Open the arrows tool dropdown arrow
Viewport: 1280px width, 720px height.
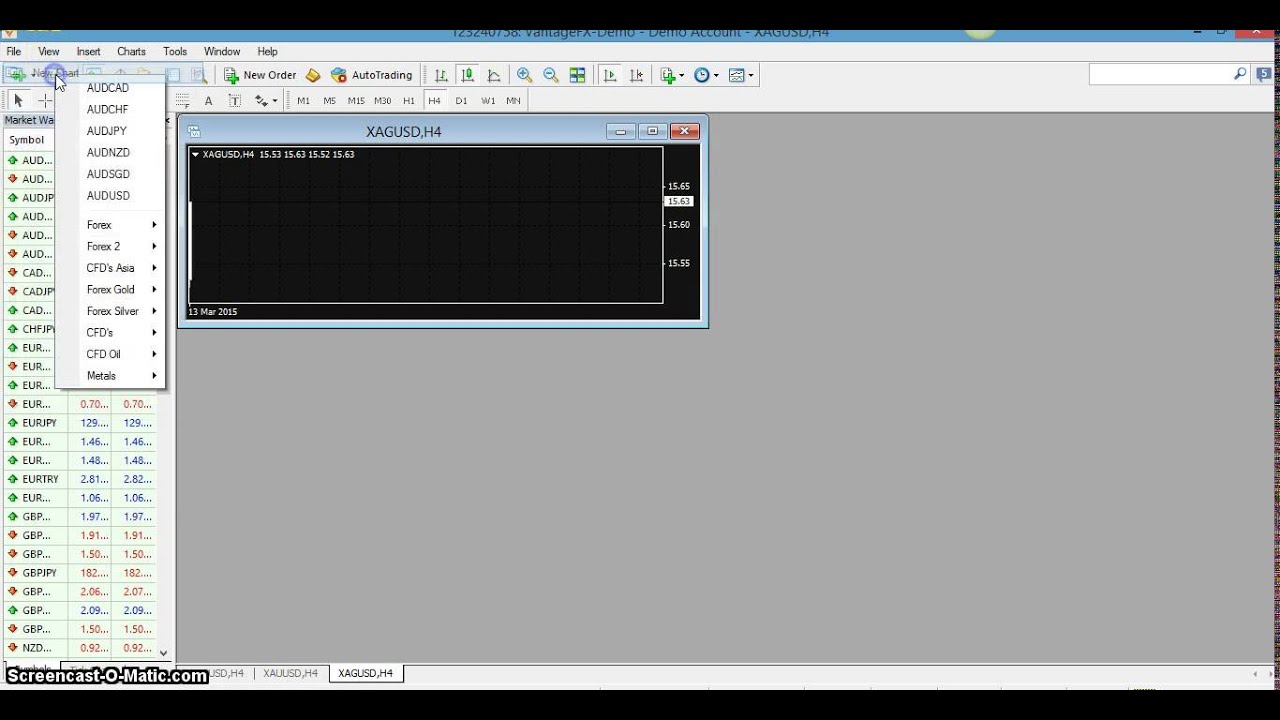[274, 100]
